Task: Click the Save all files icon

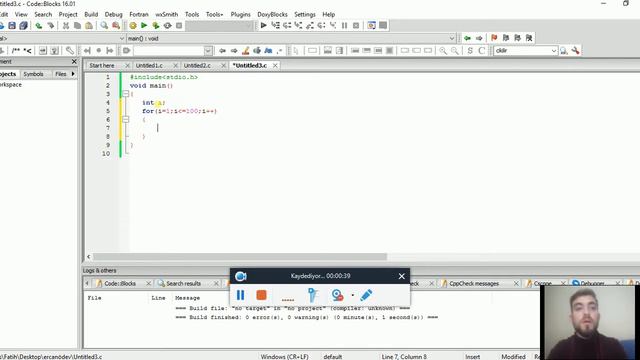Action: tap(23, 26)
